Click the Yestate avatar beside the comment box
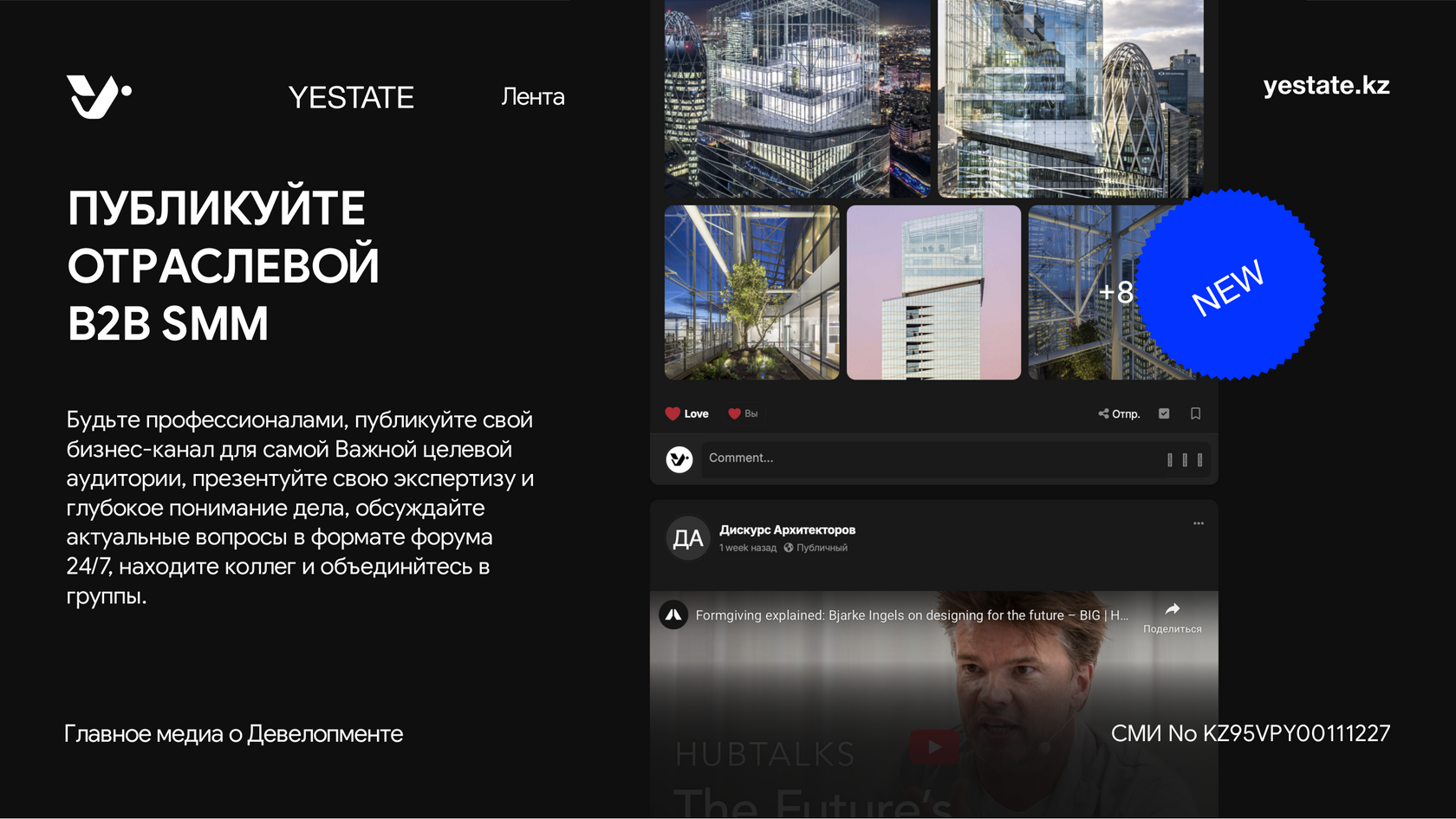Viewport: 1456px width, 819px height. (x=679, y=459)
